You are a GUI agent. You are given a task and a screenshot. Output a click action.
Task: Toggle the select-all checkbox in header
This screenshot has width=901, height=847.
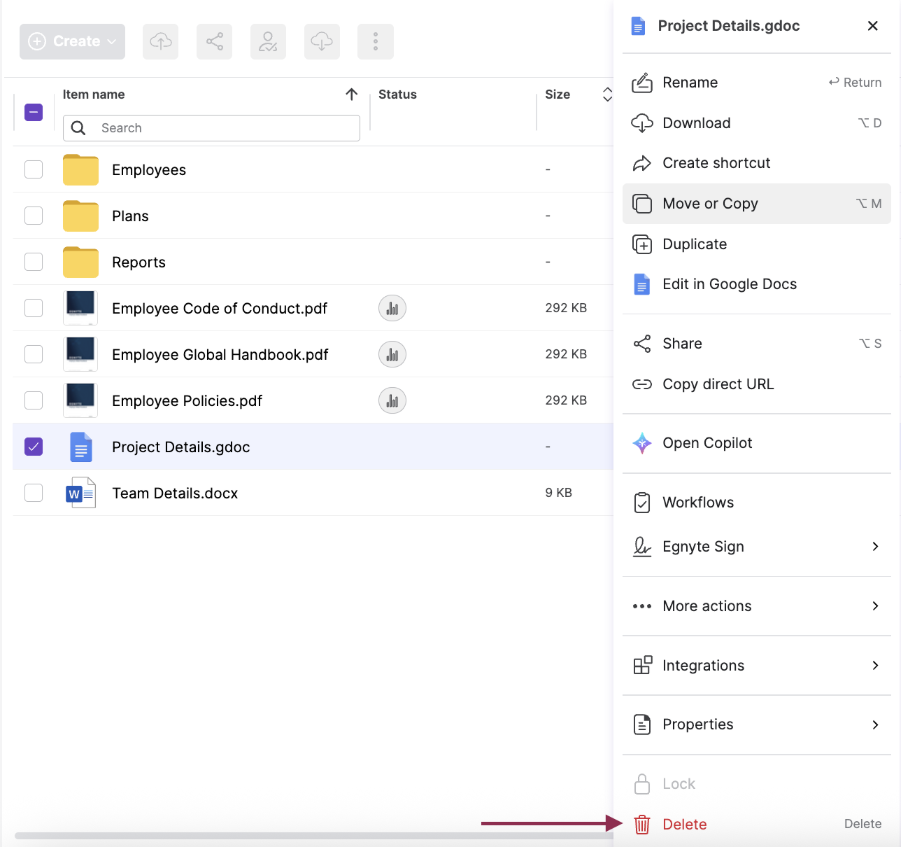click(x=34, y=112)
